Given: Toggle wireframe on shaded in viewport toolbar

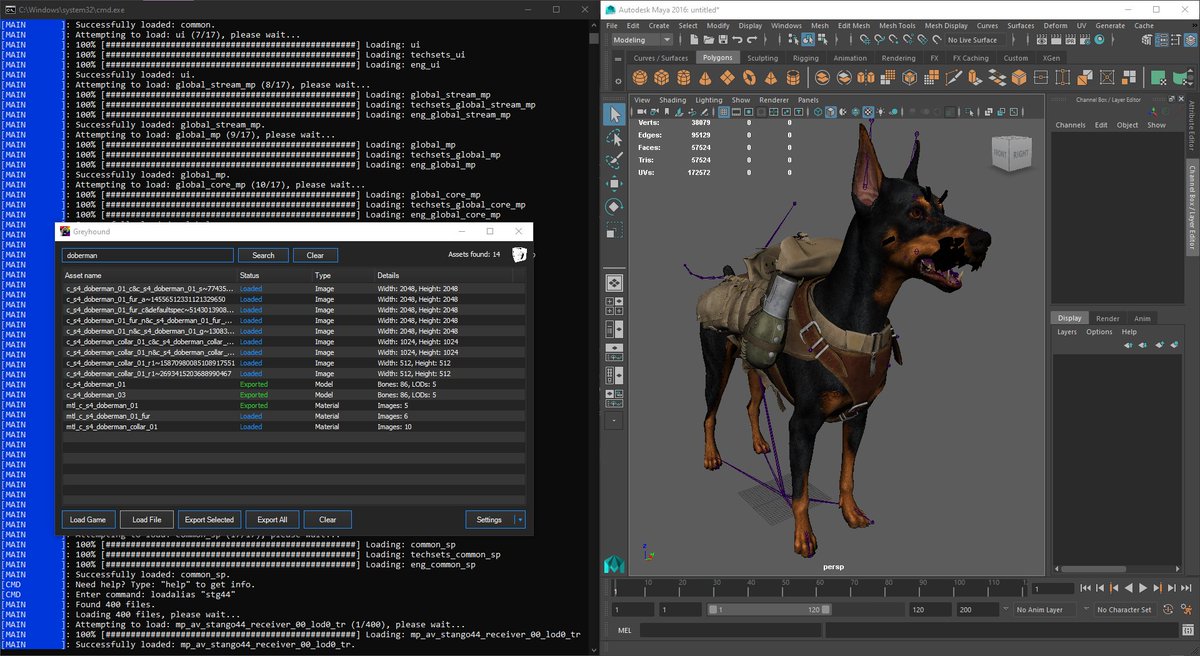Looking at the screenshot, I should [854, 112].
